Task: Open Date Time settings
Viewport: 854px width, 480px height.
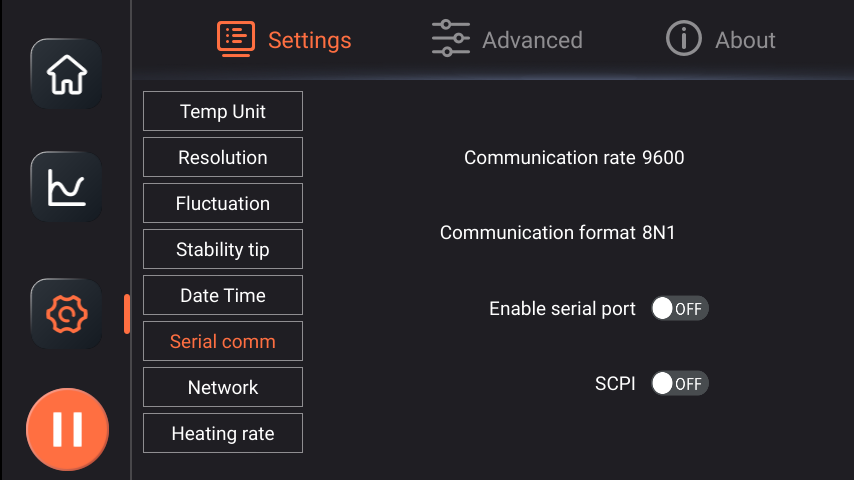Action: coord(223,295)
